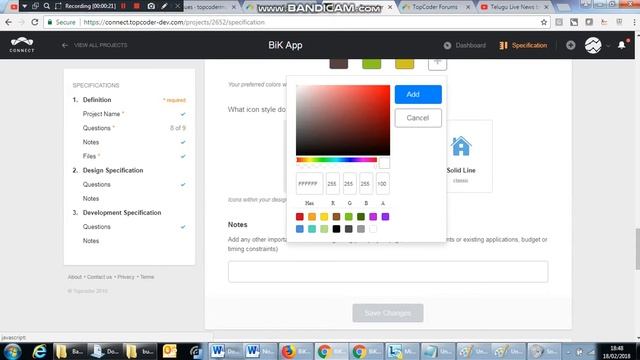Open the About footer link
The width and height of the screenshot is (640, 360).
[75, 277]
